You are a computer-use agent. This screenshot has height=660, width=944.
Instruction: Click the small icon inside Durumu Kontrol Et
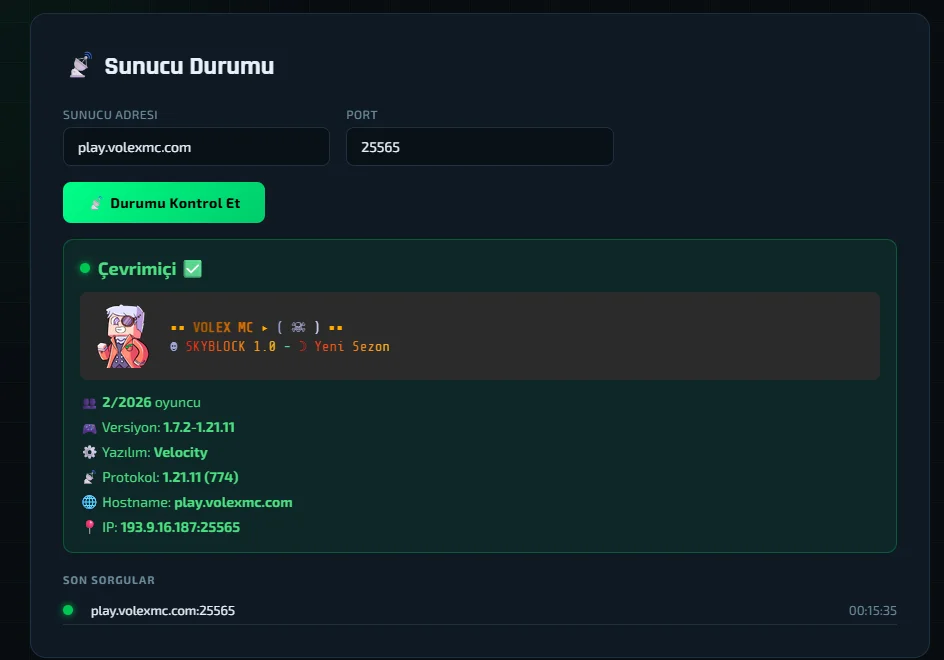click(x=96, y=203)
